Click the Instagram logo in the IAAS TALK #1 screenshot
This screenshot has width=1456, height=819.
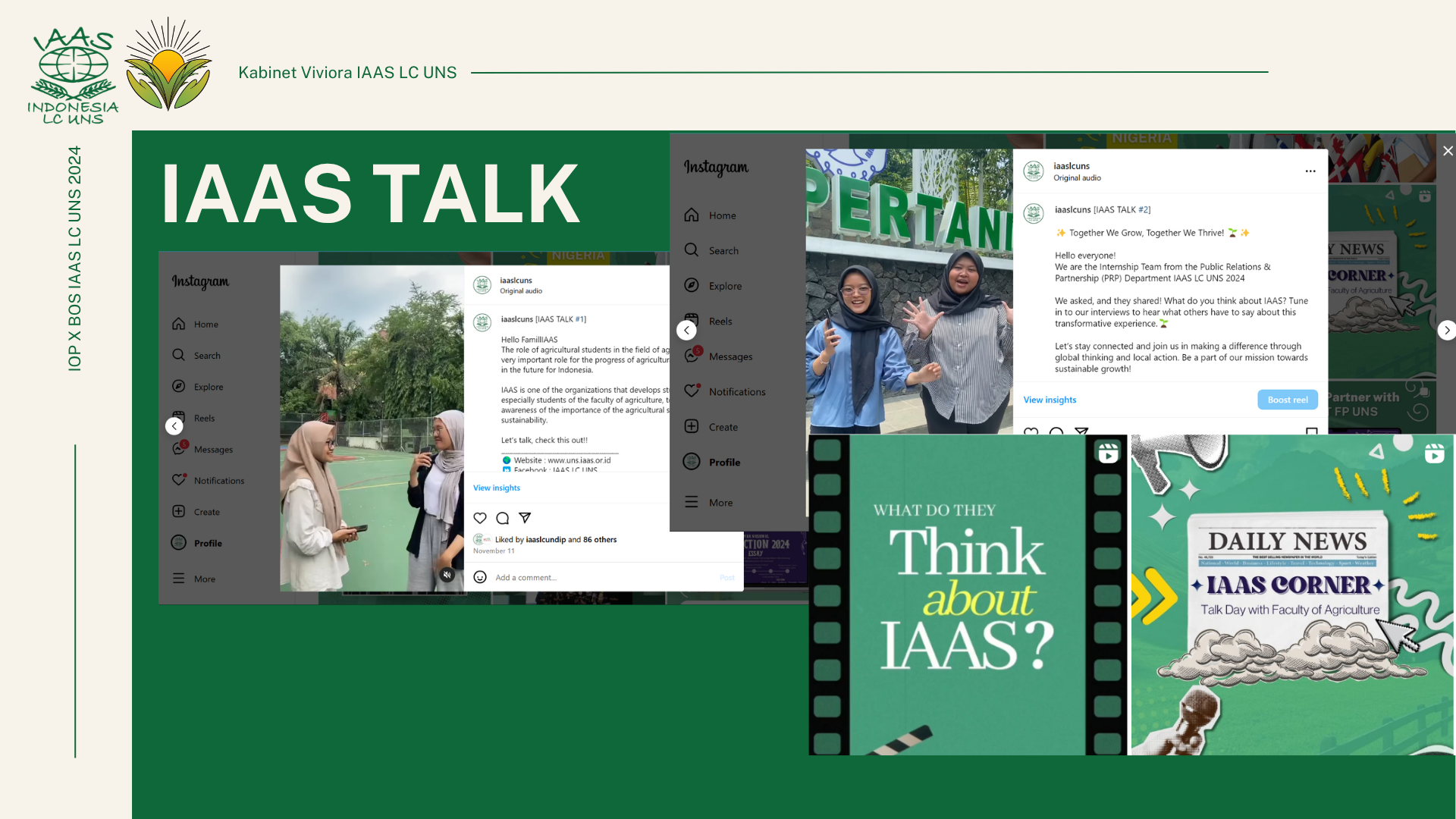200,281
